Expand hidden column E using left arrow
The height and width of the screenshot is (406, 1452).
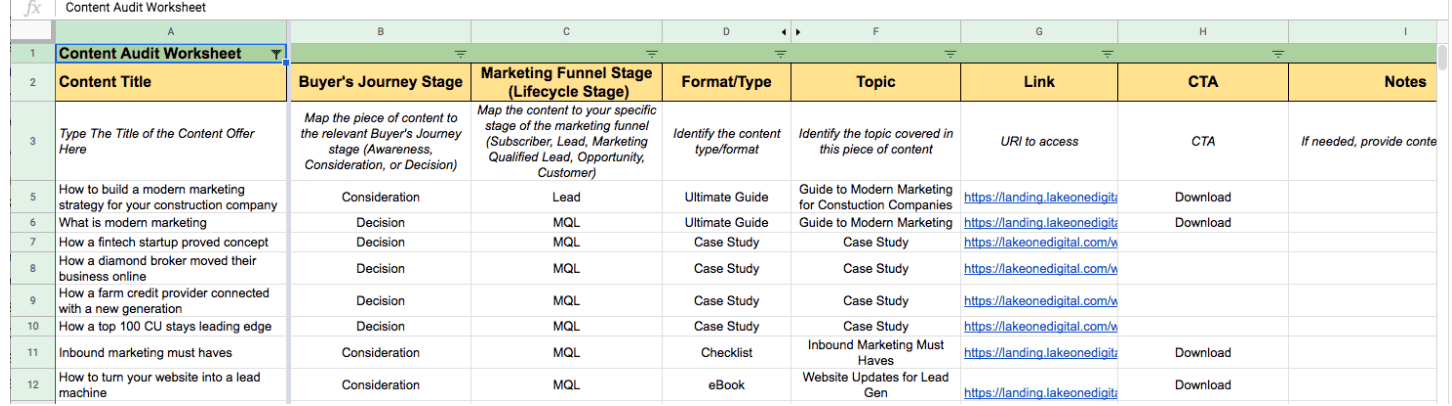tap(784, 32)
